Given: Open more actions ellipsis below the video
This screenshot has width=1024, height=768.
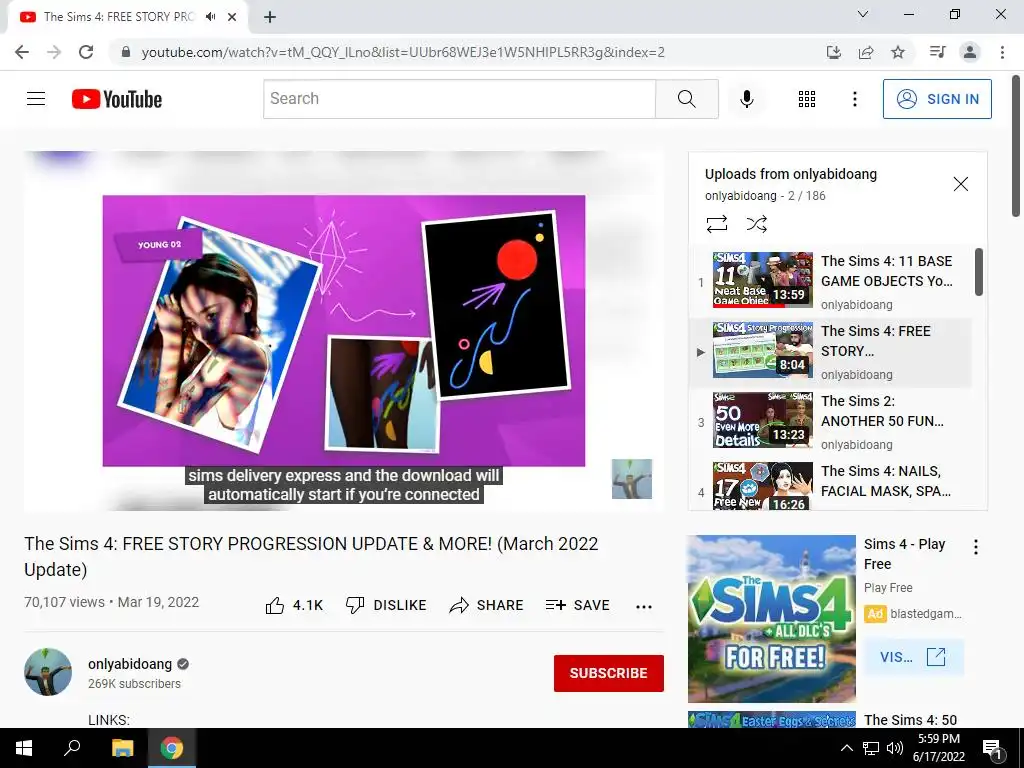Looking at the screenshot, I should tap(643, 606).
